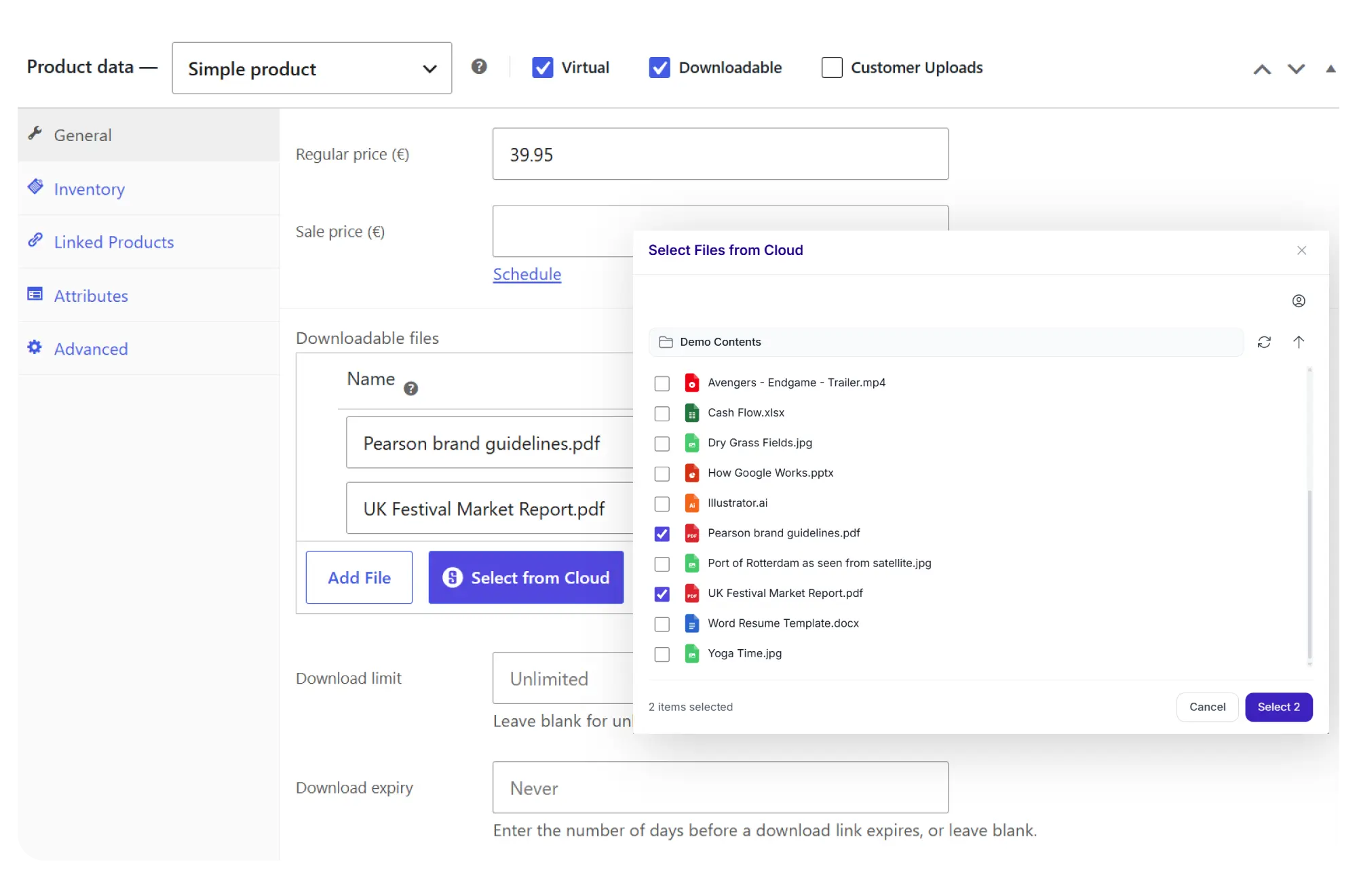Click the Inventory tab tag icon
1357x896 pixels.
tap(35, 187)
